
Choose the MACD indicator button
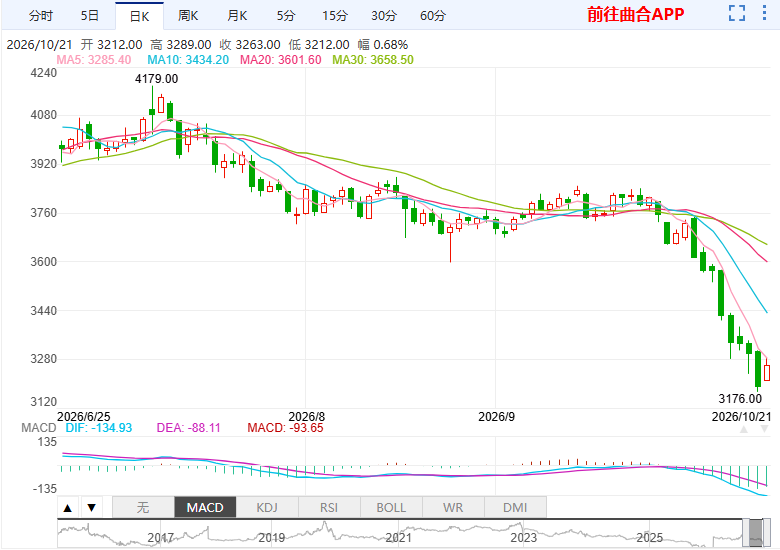pos(205,508)
